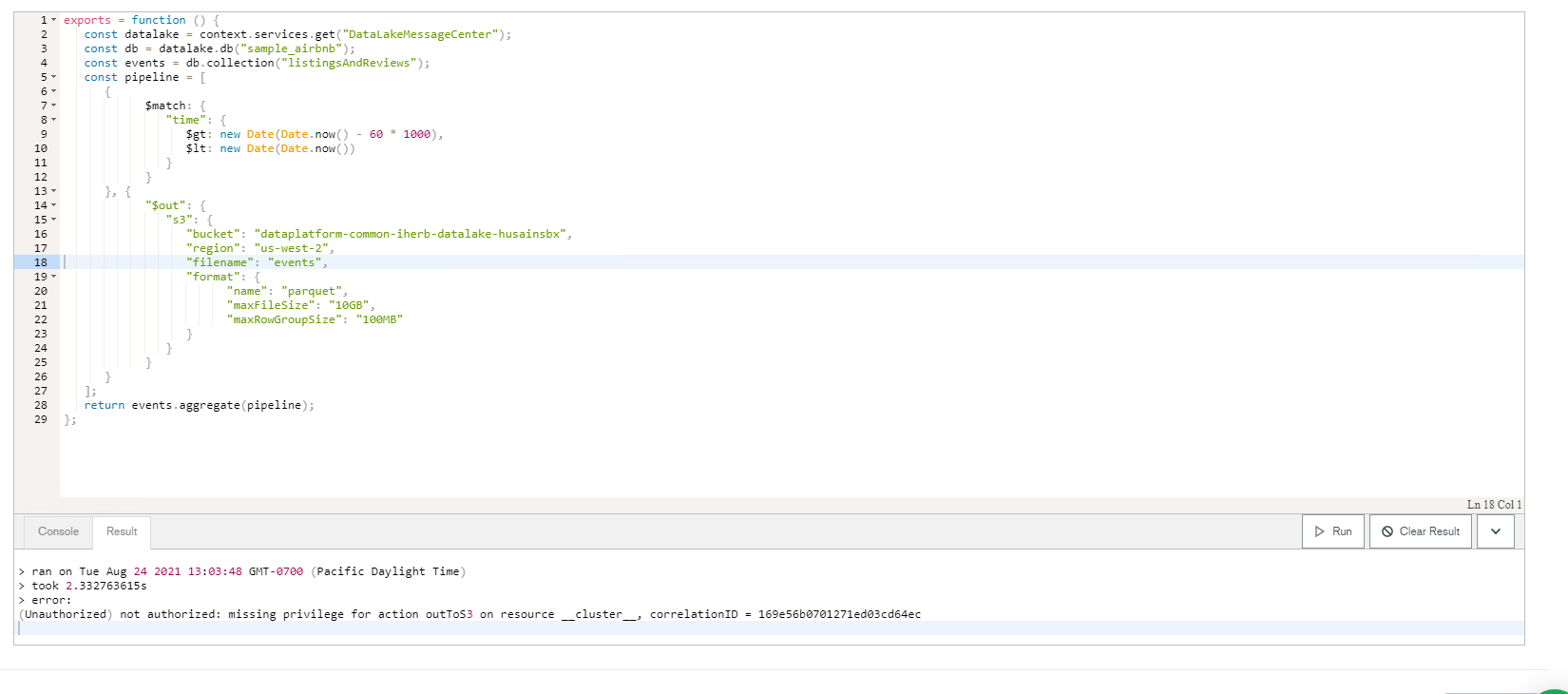This screenshot has height=694, width=1568.
Task: Click the "maxFileSize" line in the editor
Action: [301, 305]
